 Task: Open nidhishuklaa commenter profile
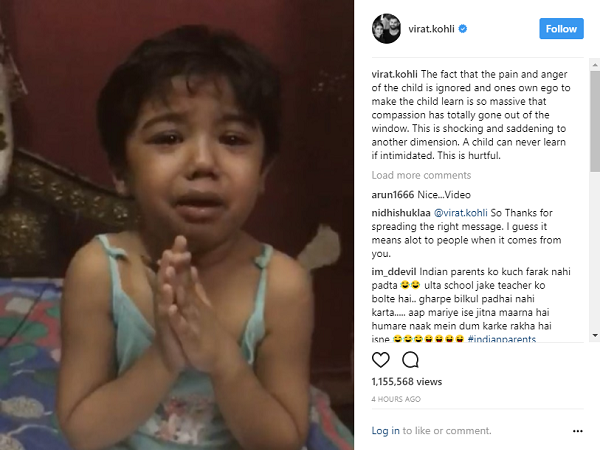tap(401, 213)
